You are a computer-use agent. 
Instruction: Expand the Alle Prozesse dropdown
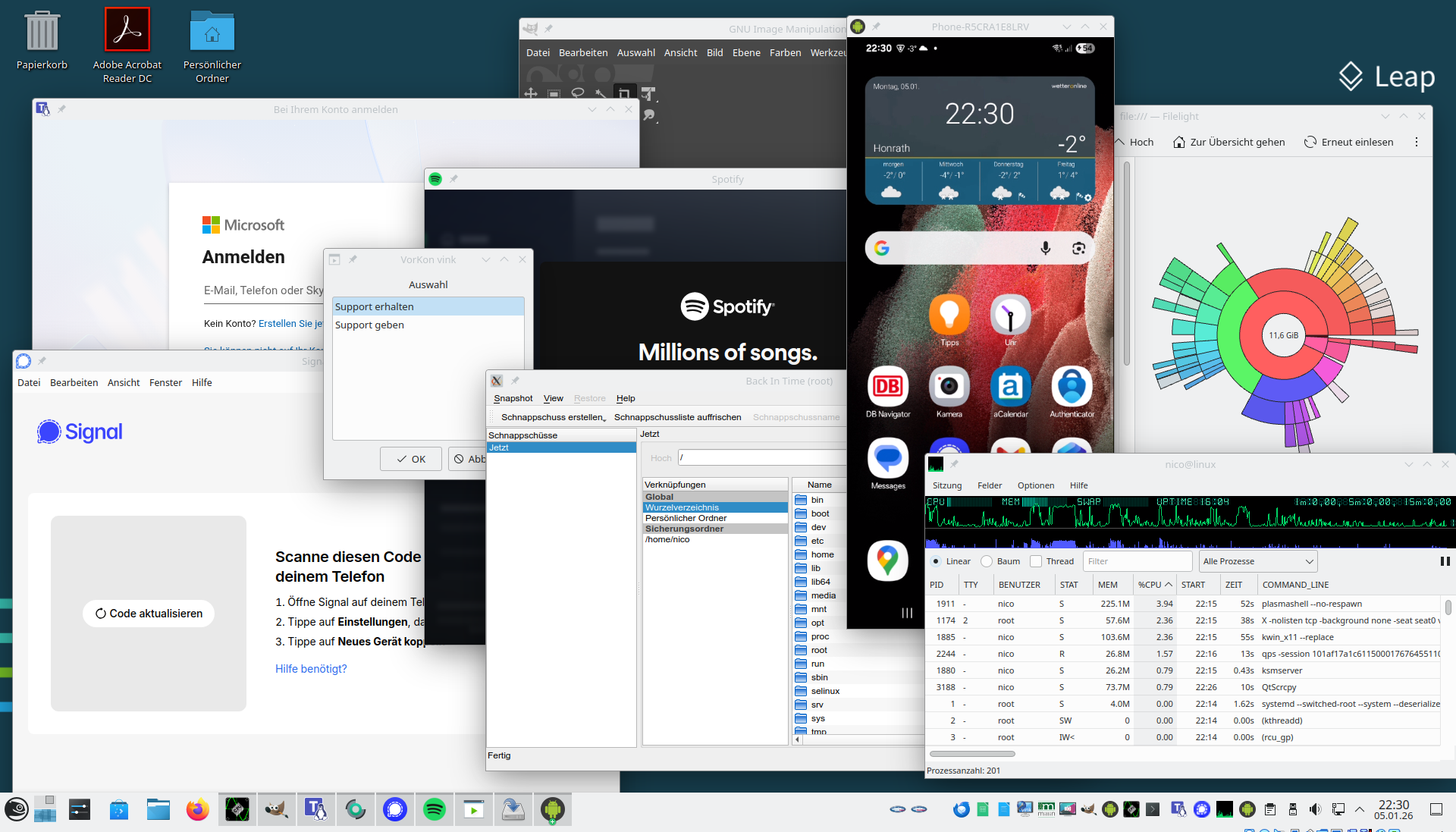1257,561
